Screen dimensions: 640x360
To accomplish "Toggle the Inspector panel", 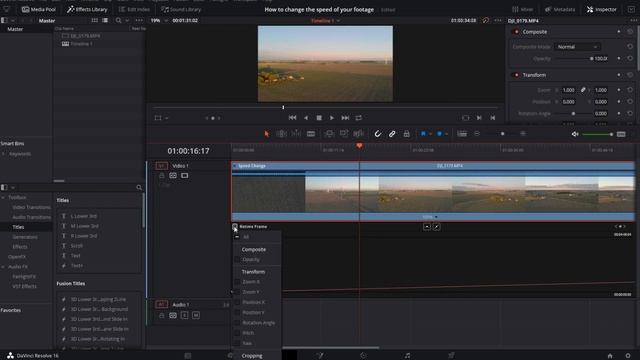I will tap(601, 9).
